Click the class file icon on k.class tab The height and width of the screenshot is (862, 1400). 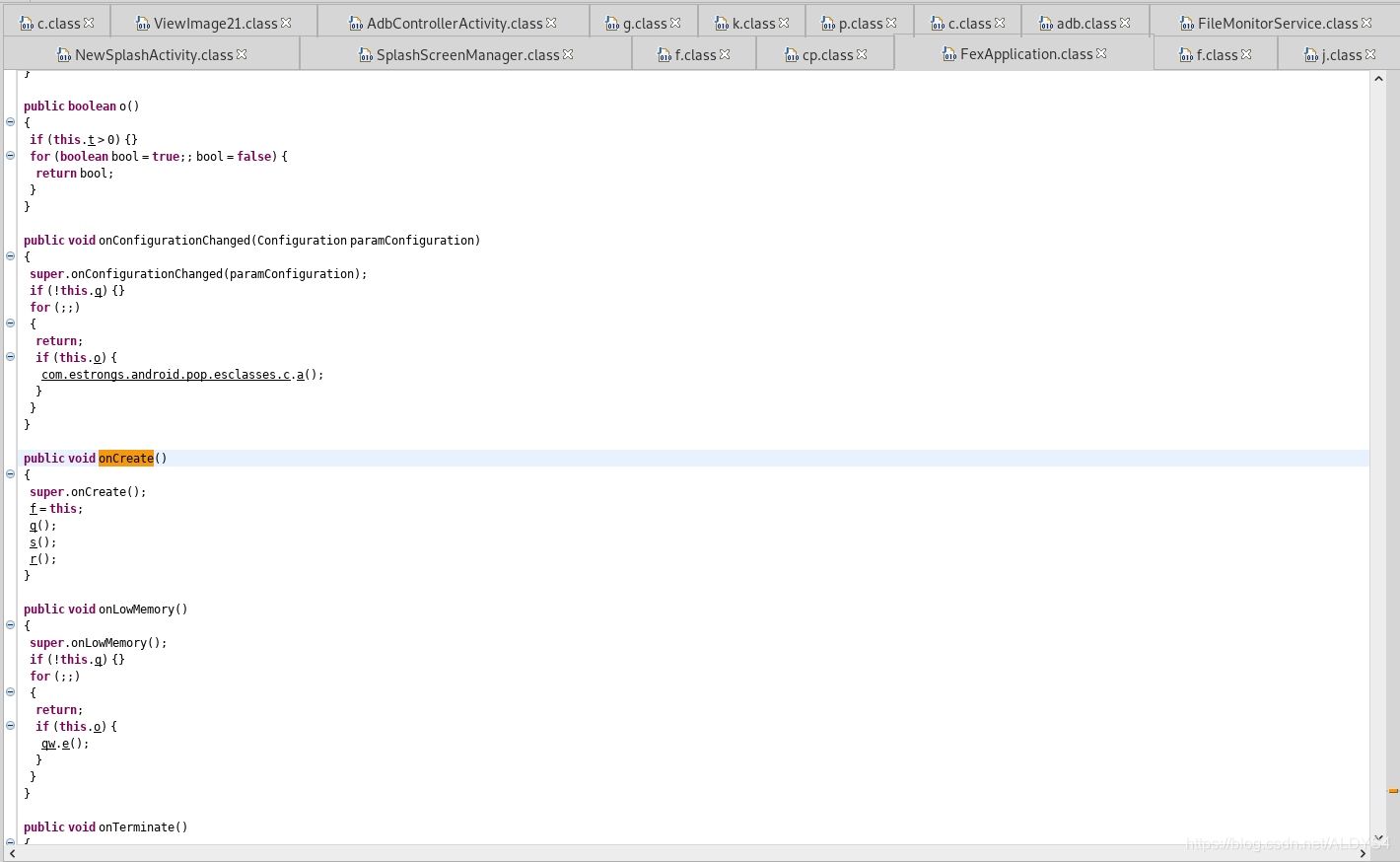tap(722, 24)
